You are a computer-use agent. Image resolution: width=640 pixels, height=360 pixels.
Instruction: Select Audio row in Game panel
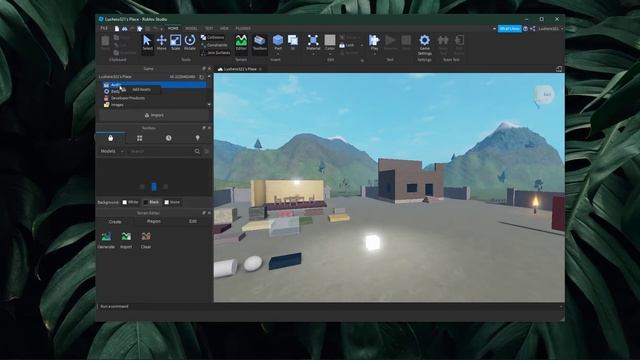pyautogui.click(x=154, y=85)
